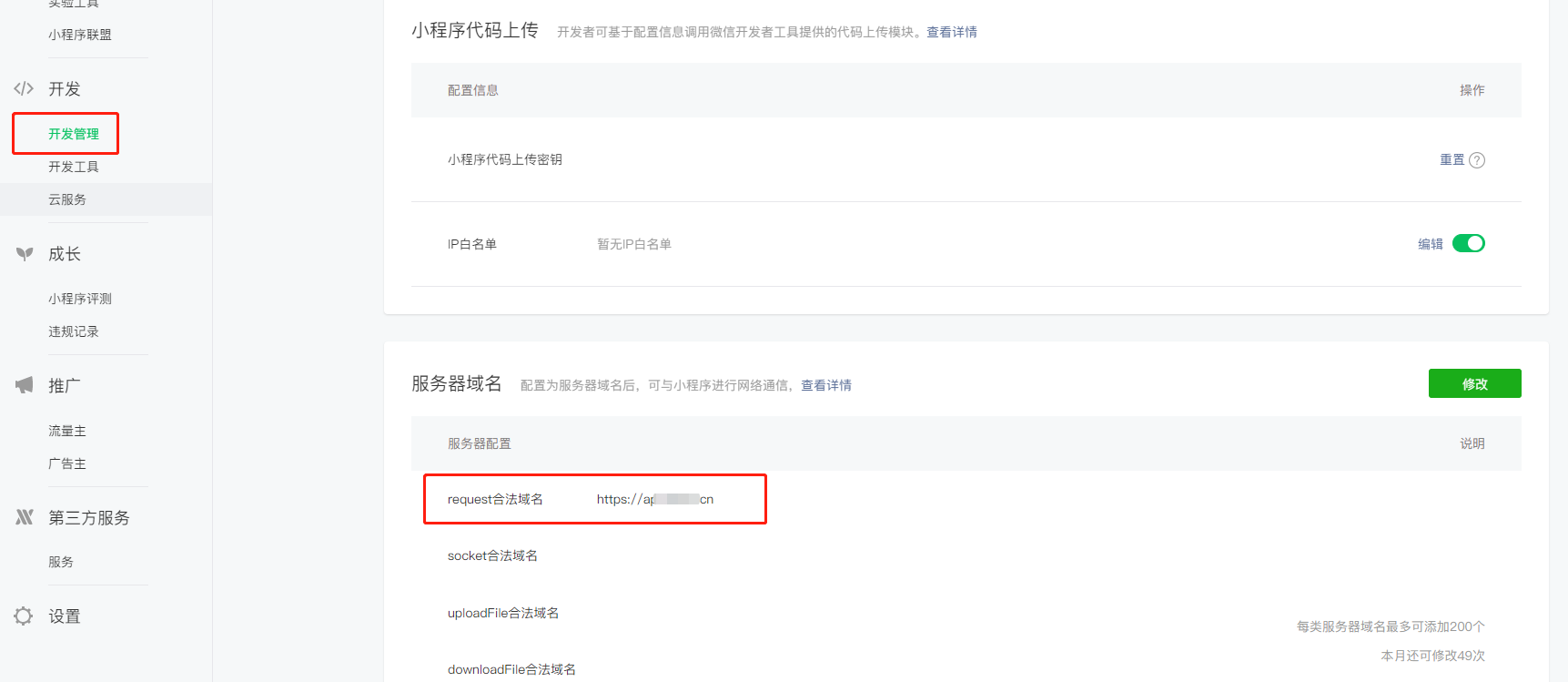Click the 操作 column header
Viewport: 1568px width, 682px height.
coord(1472,90)
